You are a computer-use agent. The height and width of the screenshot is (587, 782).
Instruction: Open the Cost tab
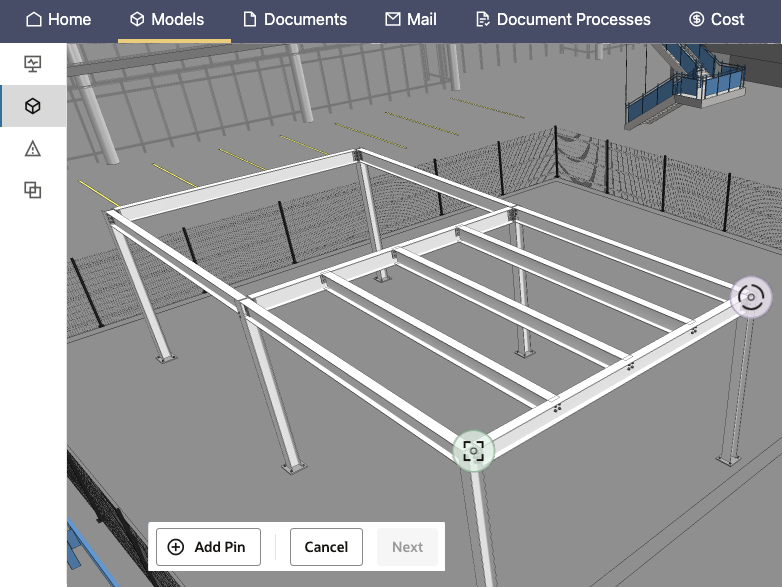pyautogui.click(x=716, y=19)
